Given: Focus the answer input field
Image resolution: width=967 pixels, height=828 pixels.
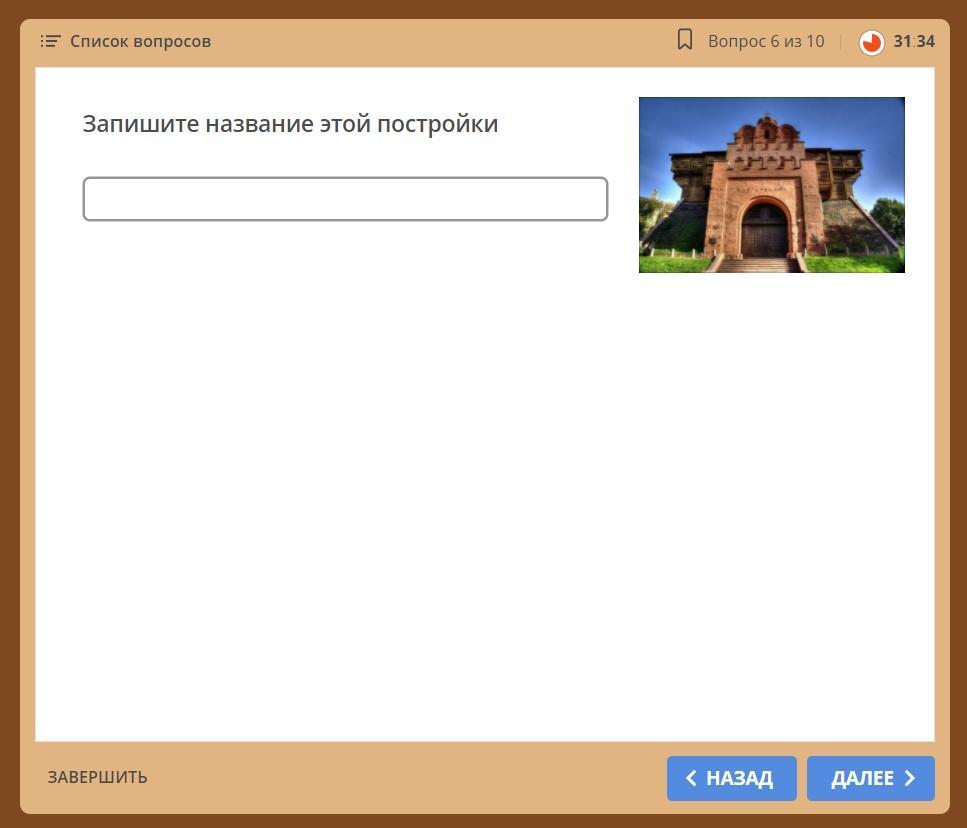Looking at the screenshot, I should coord(345,199).
